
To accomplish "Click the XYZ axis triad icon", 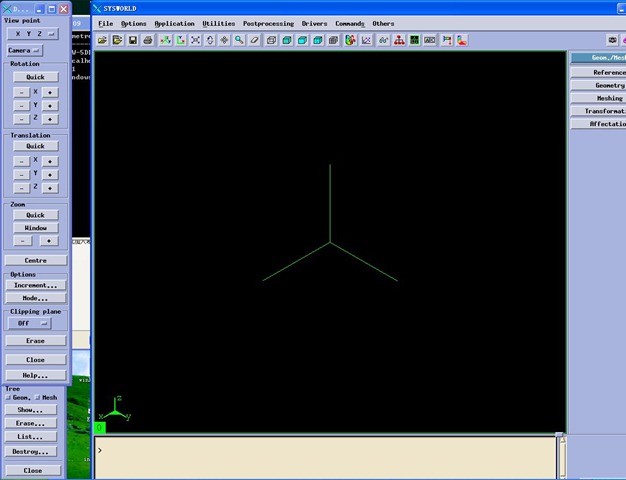I will pos(164,40).
